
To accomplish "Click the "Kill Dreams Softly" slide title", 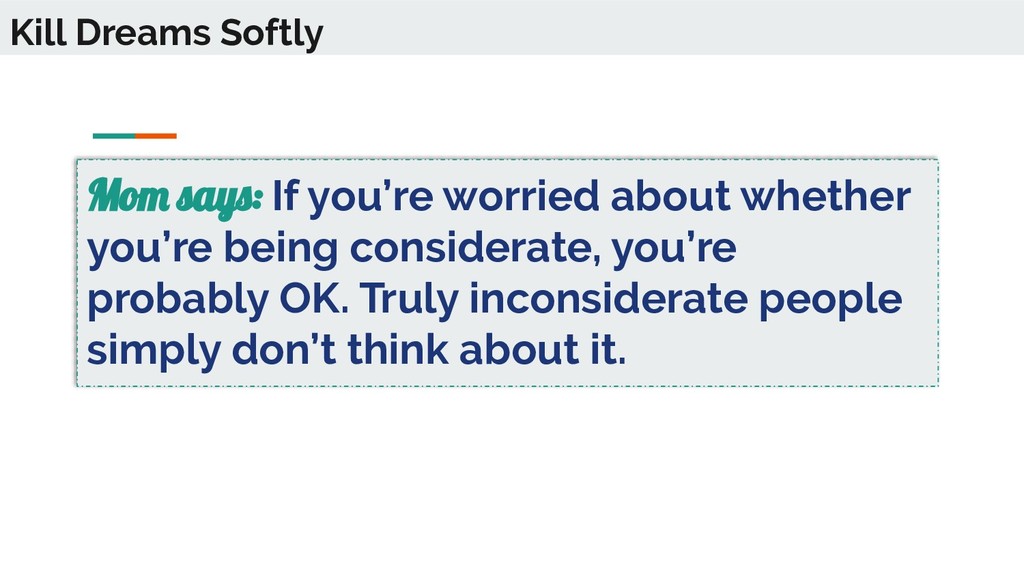I will (167, 33).
